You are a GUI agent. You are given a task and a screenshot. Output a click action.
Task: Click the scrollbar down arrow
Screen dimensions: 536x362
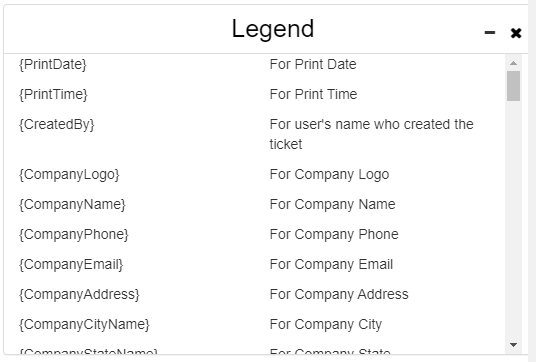513,345
